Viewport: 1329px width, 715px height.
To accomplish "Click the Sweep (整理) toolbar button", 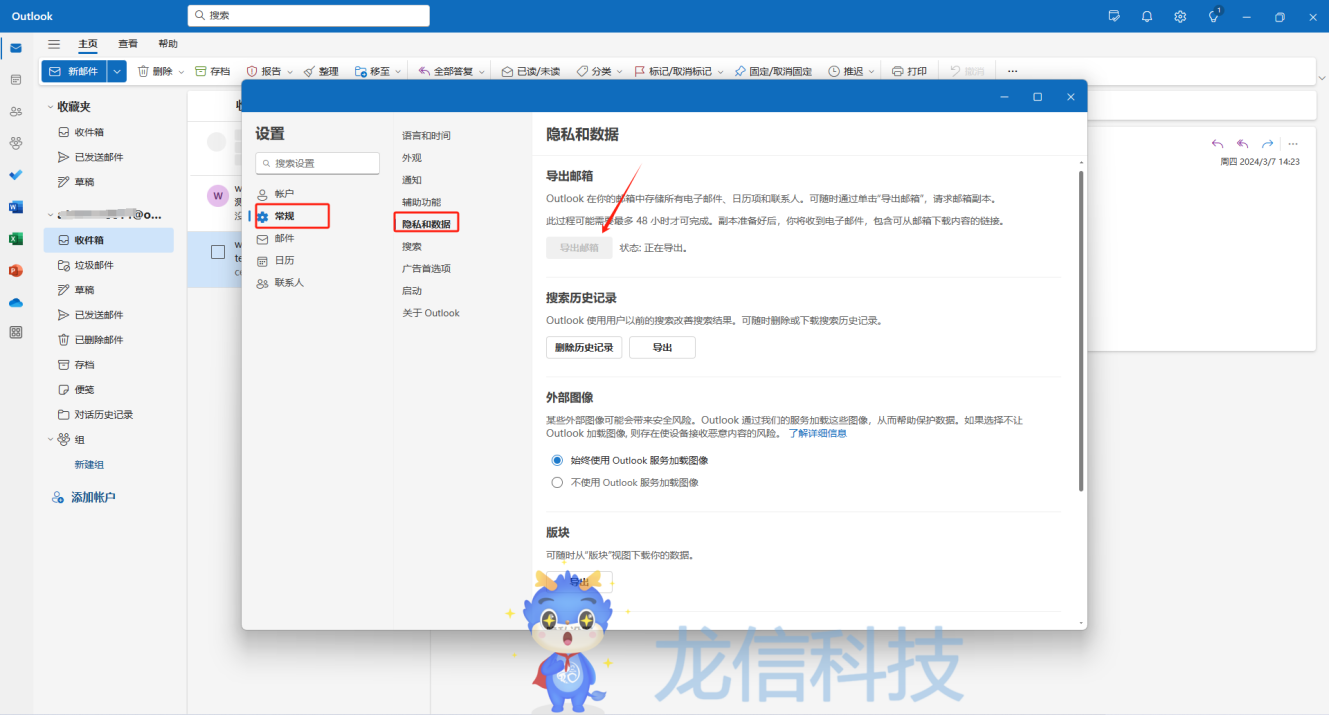I will point(321,71).
